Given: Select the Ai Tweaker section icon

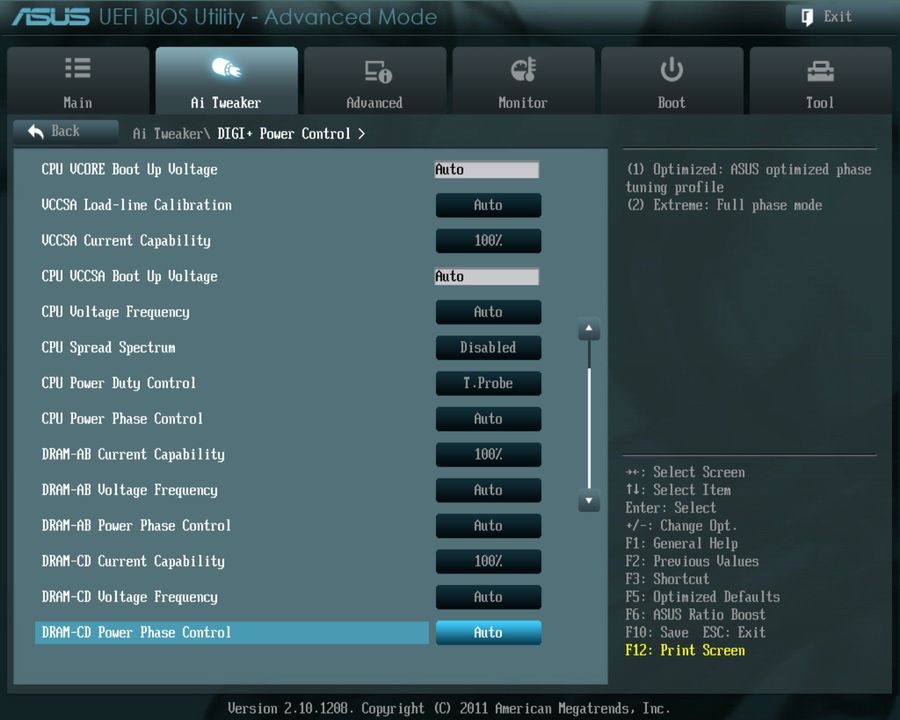Looking at the screenshot, I should (x=227, y=68).
